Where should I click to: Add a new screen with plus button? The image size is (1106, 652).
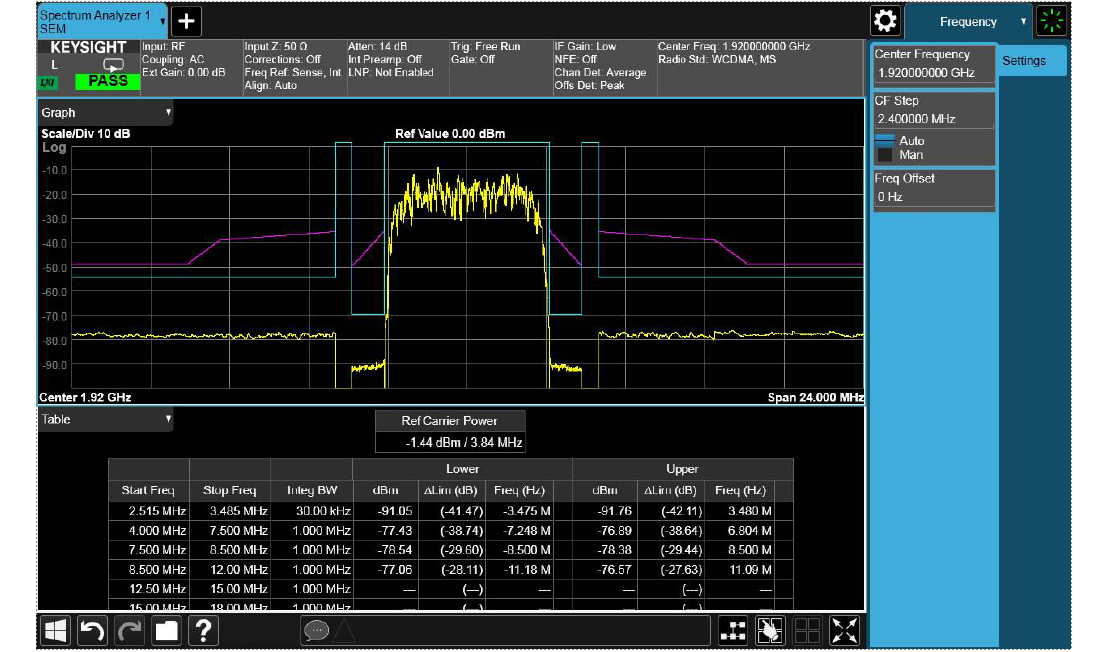pos(187,20)
